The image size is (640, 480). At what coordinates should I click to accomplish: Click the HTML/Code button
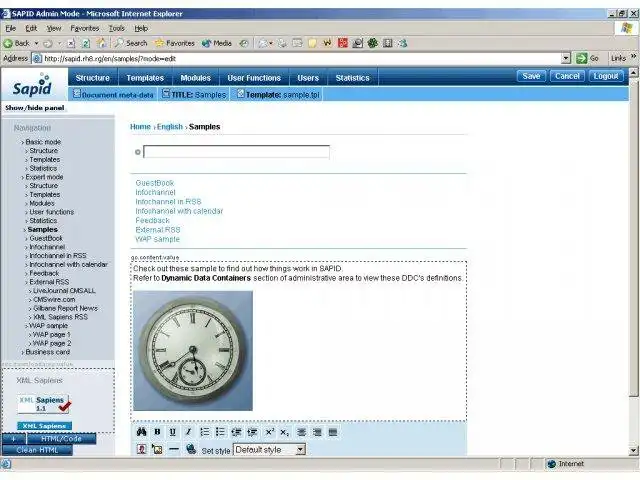(x=62, y=439)
